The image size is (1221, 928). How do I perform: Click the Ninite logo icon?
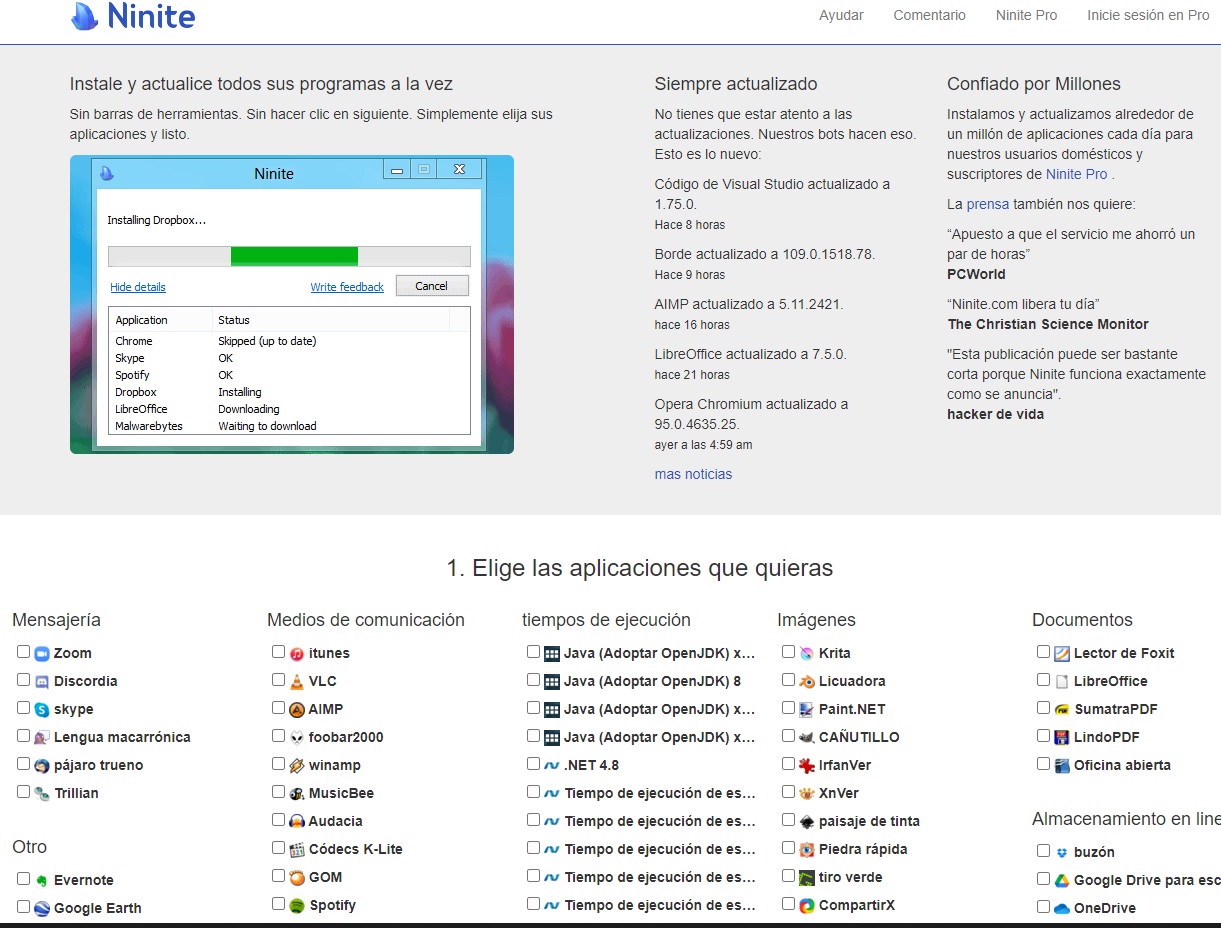tap(85, 16)
